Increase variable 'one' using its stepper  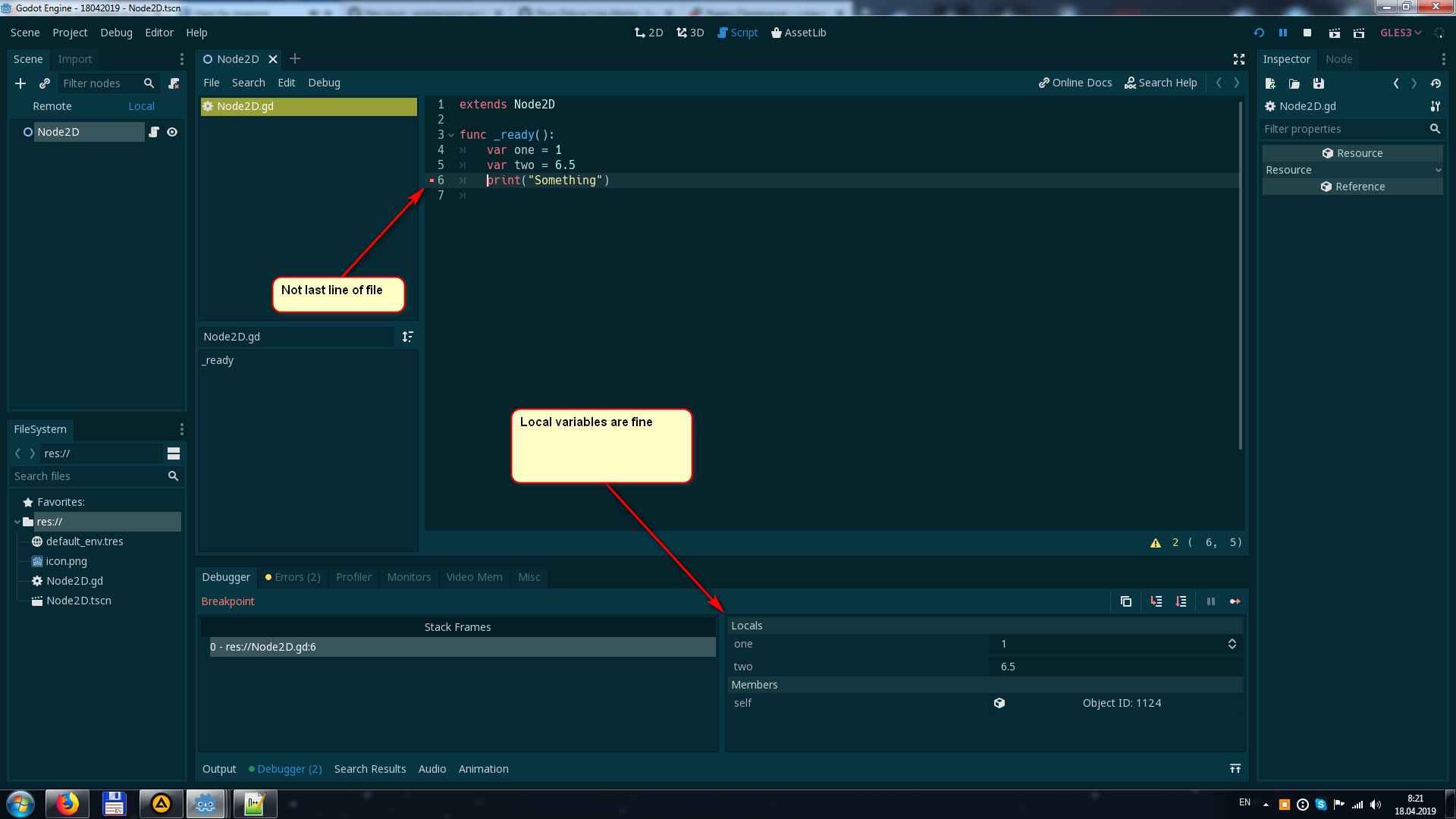pos(1232,641)
